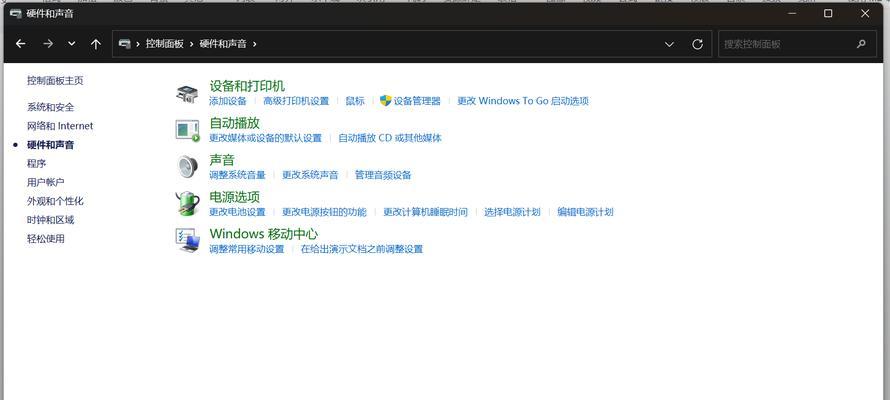890x400 pixels.
Task: Open address bar history dropdown
Action: tap(669, 44)
